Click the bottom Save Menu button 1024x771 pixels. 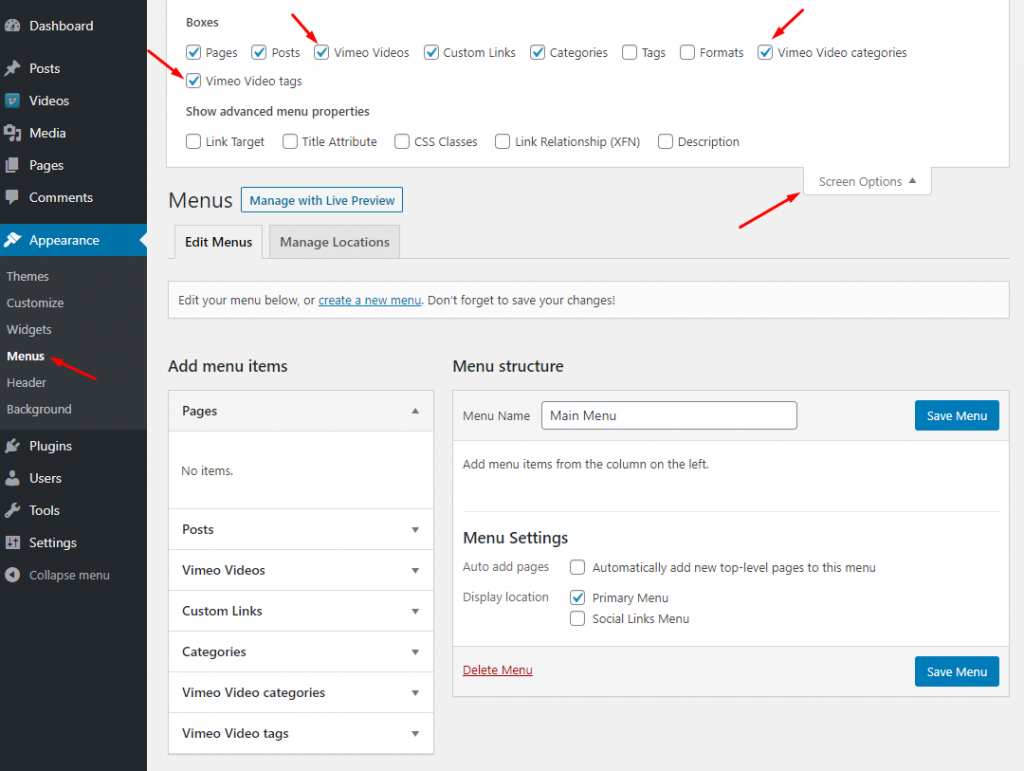(957, 672)
